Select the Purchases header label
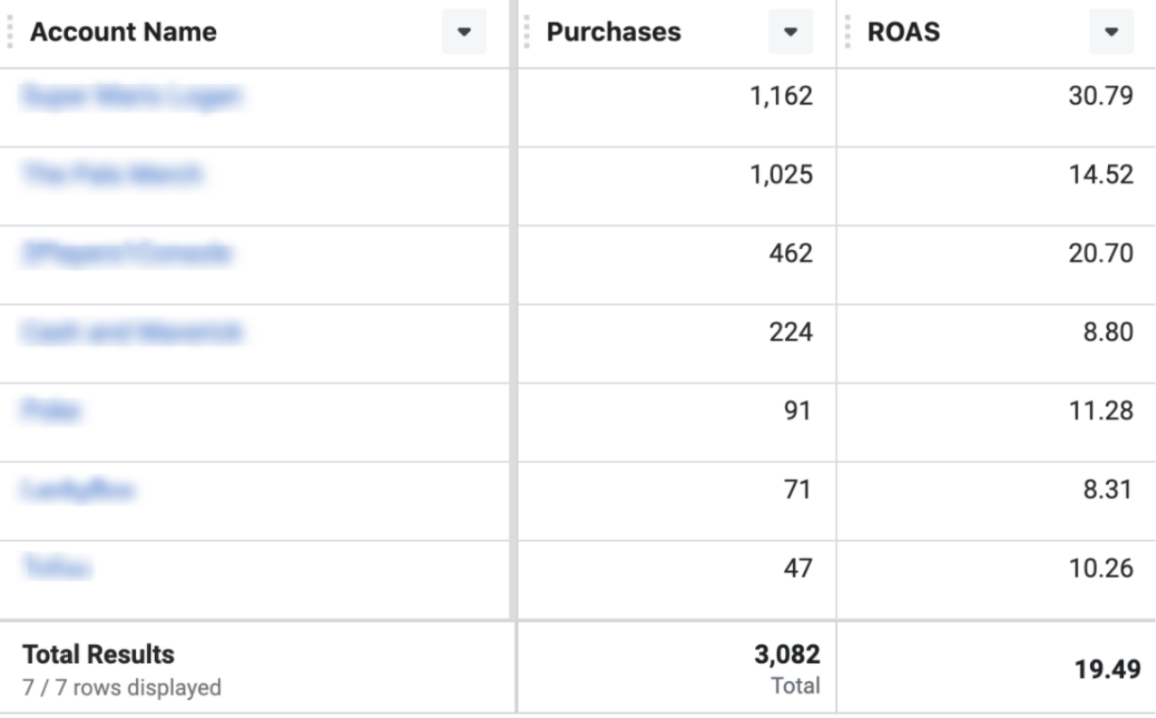Screen dimensions: 1156x718 [x=613, y=32]
